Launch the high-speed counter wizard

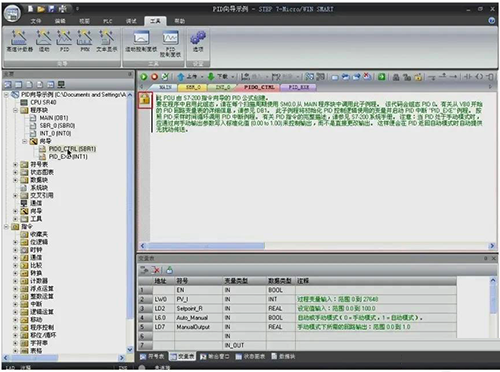(20, 41)
